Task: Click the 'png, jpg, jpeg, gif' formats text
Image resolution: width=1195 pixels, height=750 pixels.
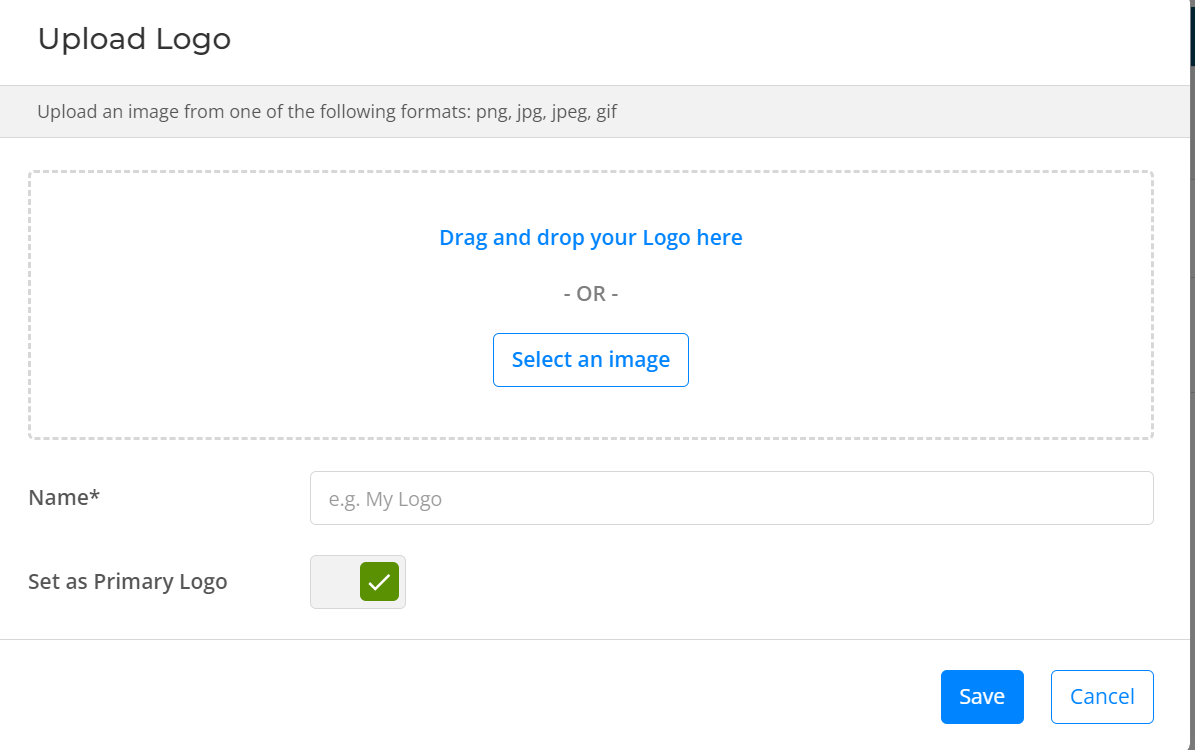Action: [546, 112]
